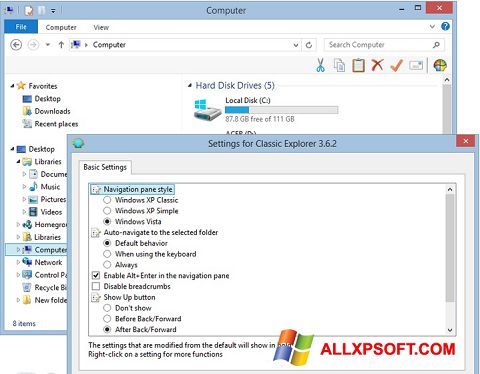Expand the Homegroup tree node
This screenshot has width=480, height=374.
click(18, 224)
